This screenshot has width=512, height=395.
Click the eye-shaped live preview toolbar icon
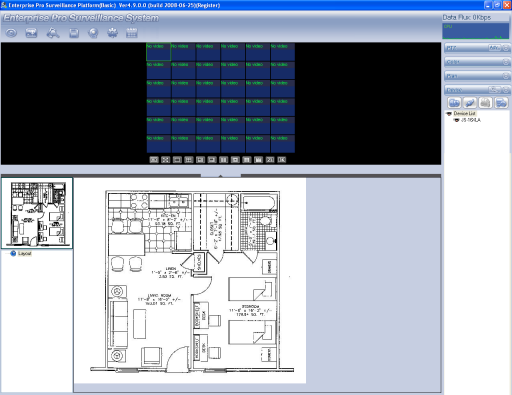pyautogui.click(x=11, y=33)
